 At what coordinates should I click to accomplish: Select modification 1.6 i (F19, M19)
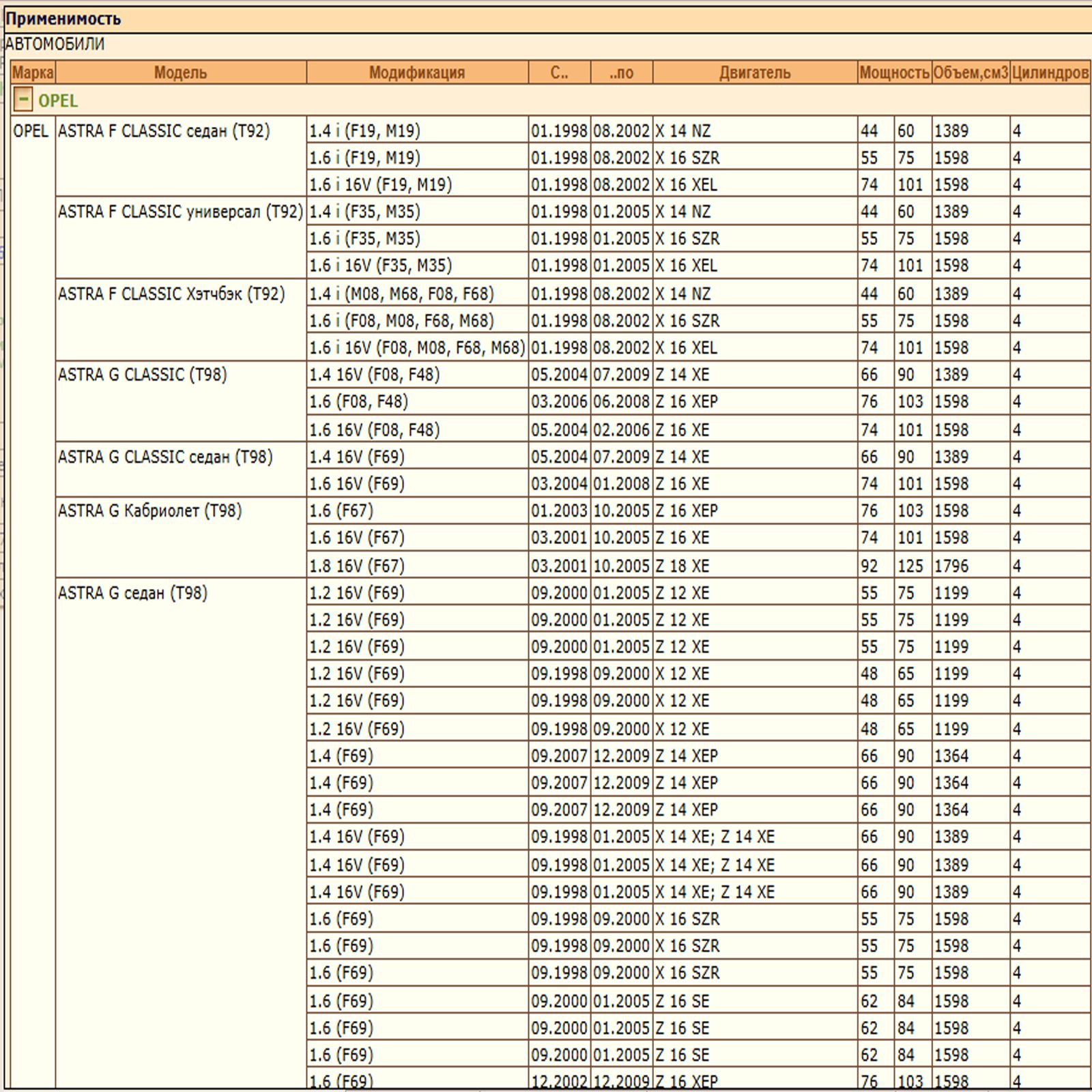pos(417,158)
